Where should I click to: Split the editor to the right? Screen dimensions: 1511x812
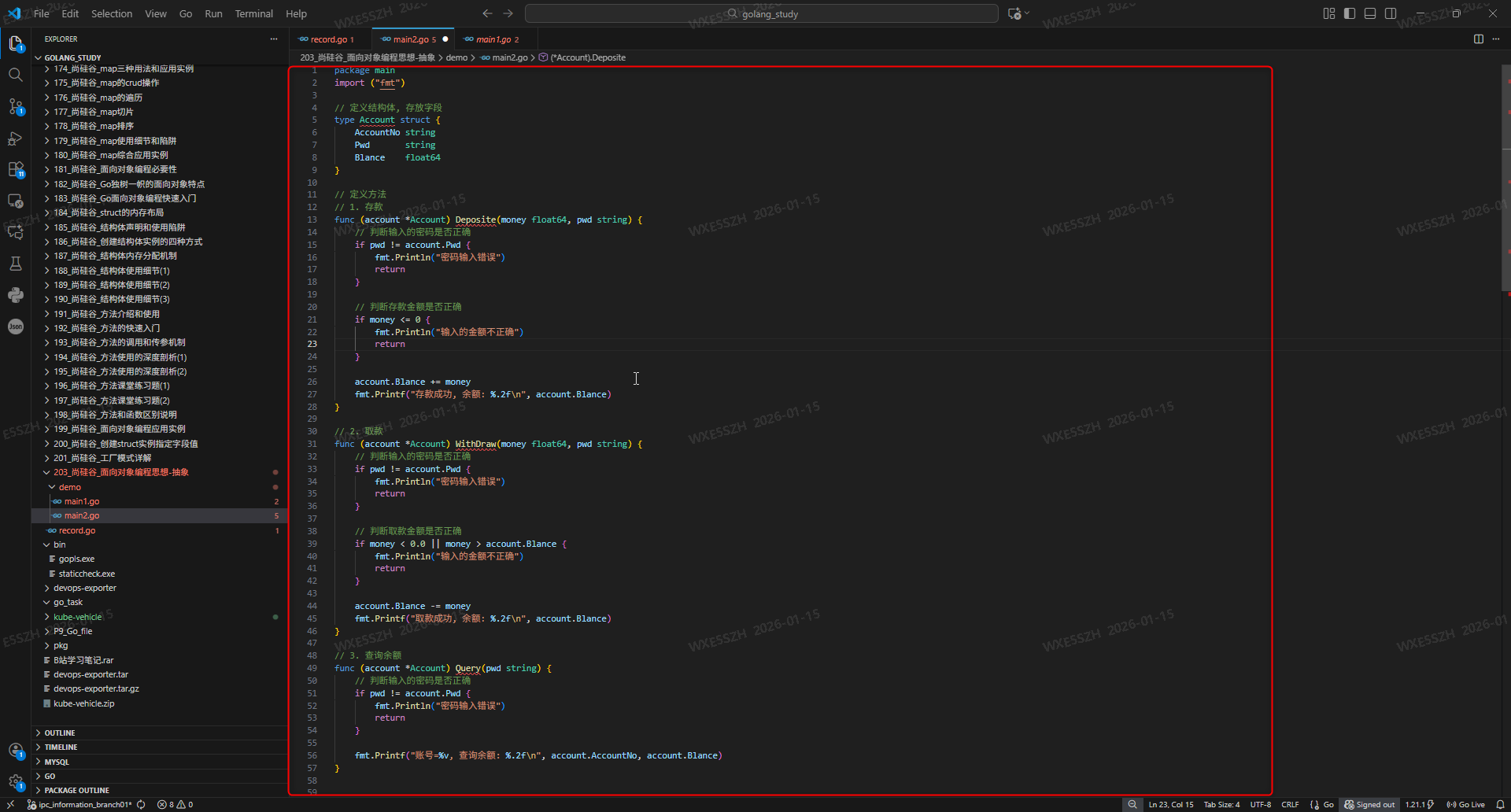pos(1479,39)
